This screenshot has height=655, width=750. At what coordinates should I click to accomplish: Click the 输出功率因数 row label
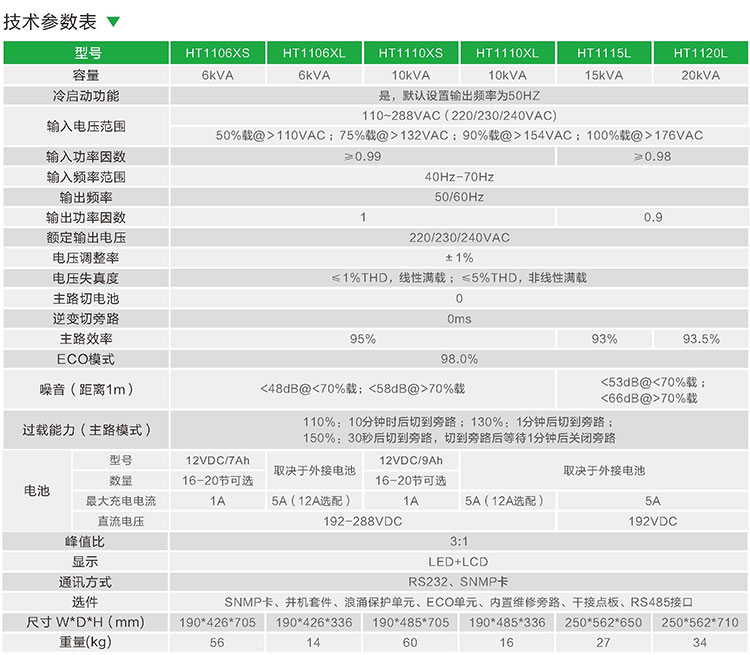(86, 217)
